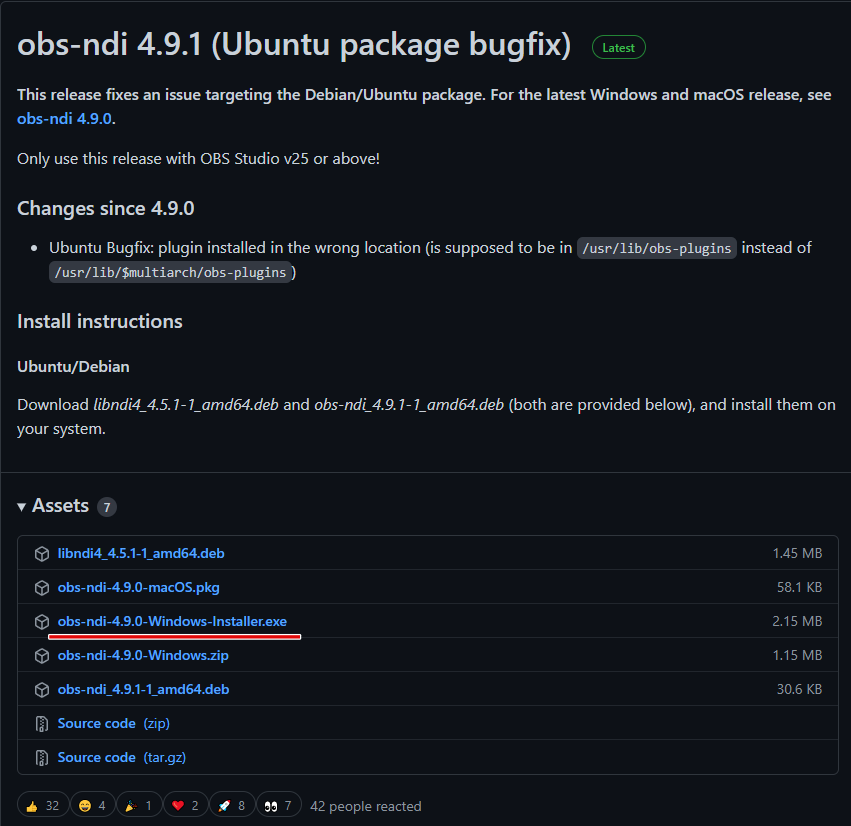This screenshot has width=851, height=826.
Task: Click the package icon beside obs-ndi-4.9.0-macOS.pkg
Action: pos(41,587)
